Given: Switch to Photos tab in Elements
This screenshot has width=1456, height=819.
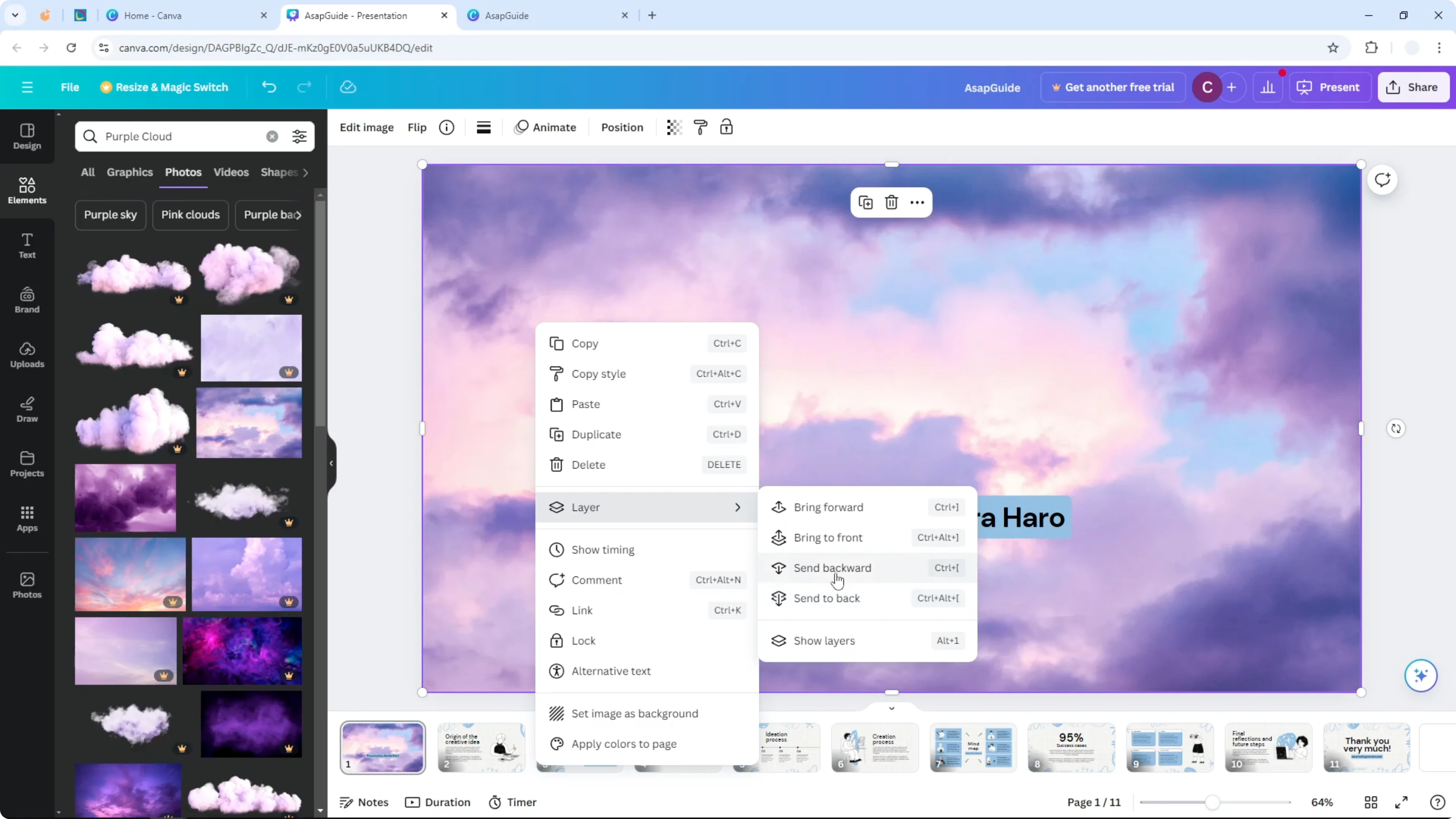Looking at the screenshot, I should [x=183, y=173].
